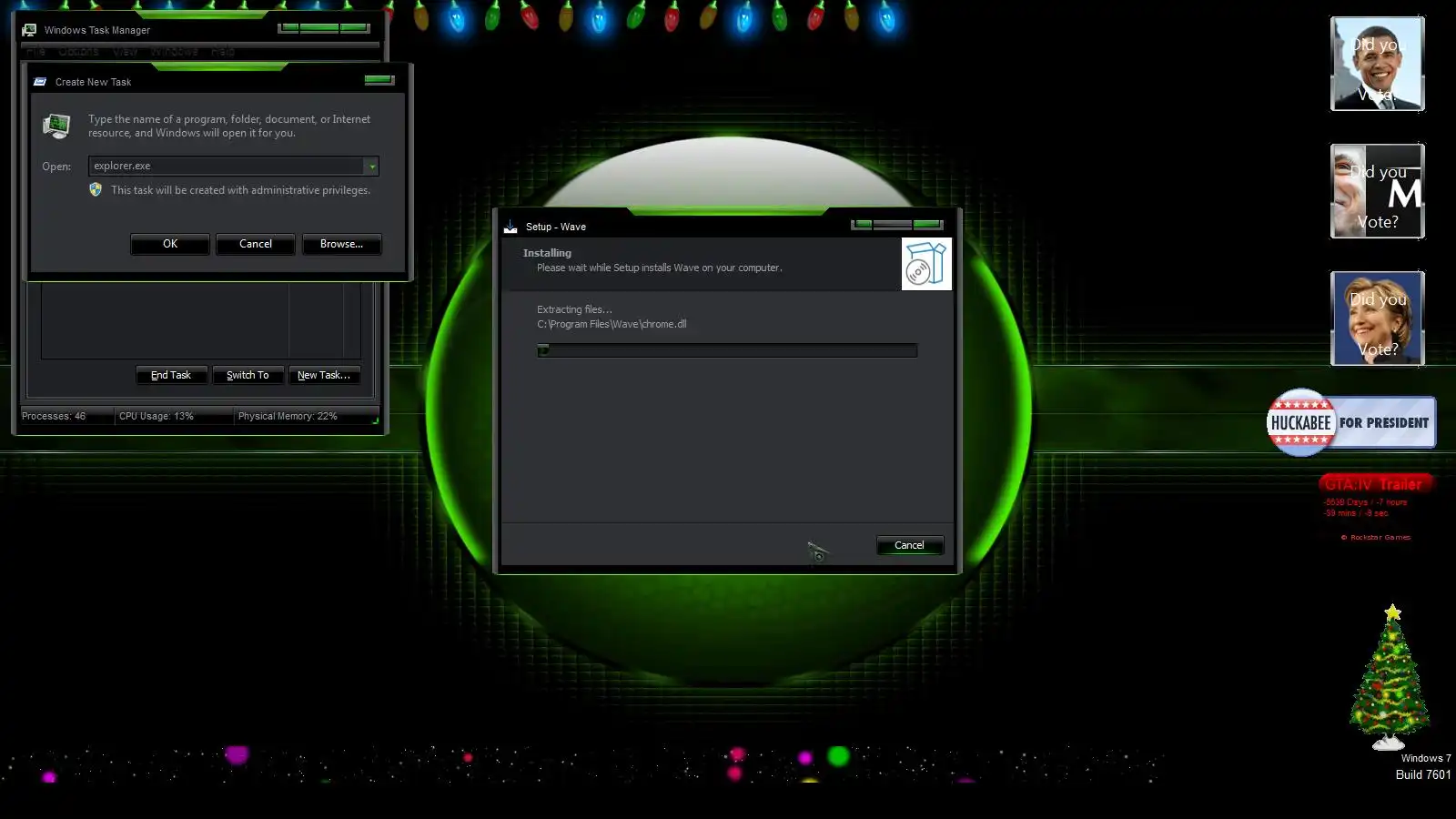Click the "Rockstar Games" copyright text
Screen dimensions: 1456x819
tap(1376, 538)
